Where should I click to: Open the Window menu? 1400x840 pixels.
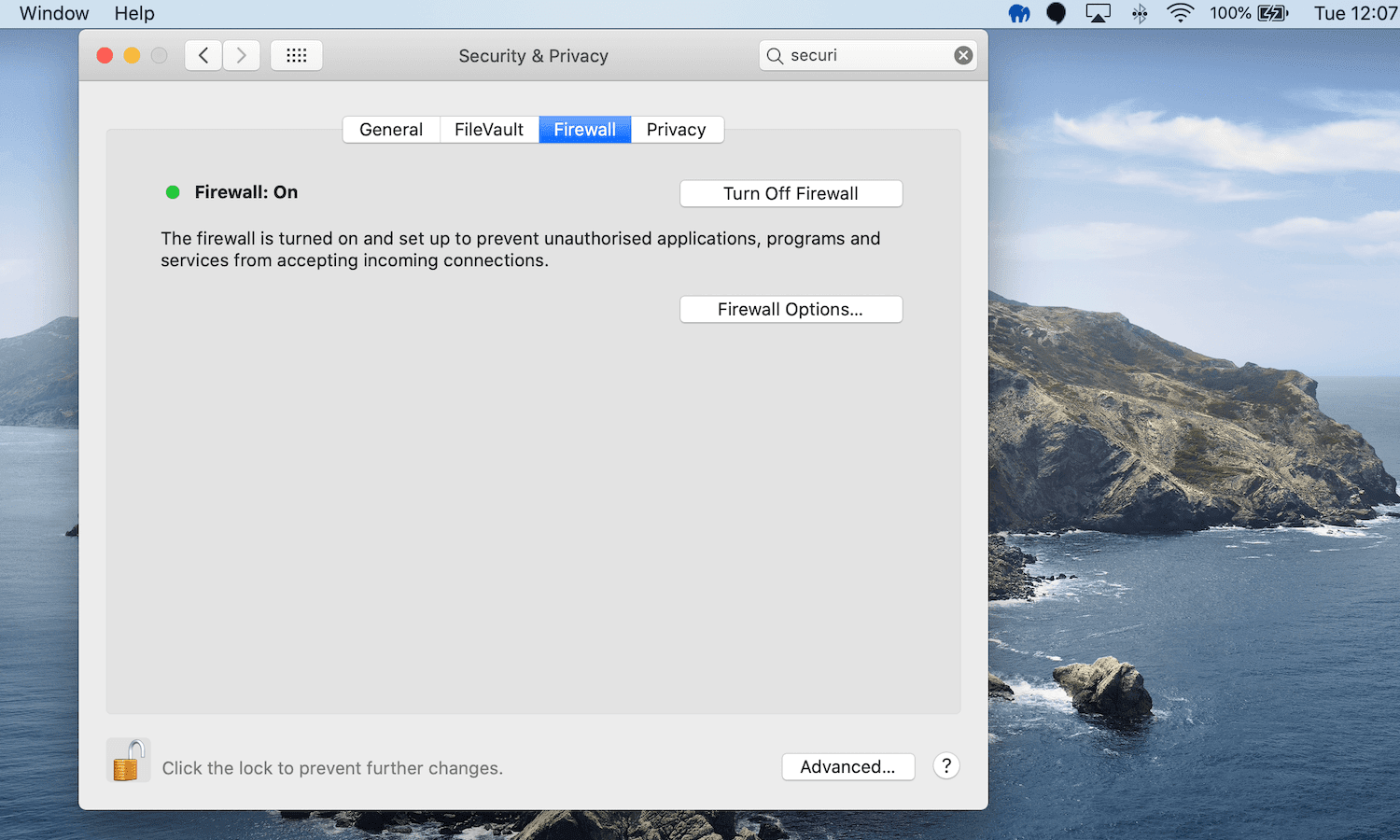tap(53, 13)
